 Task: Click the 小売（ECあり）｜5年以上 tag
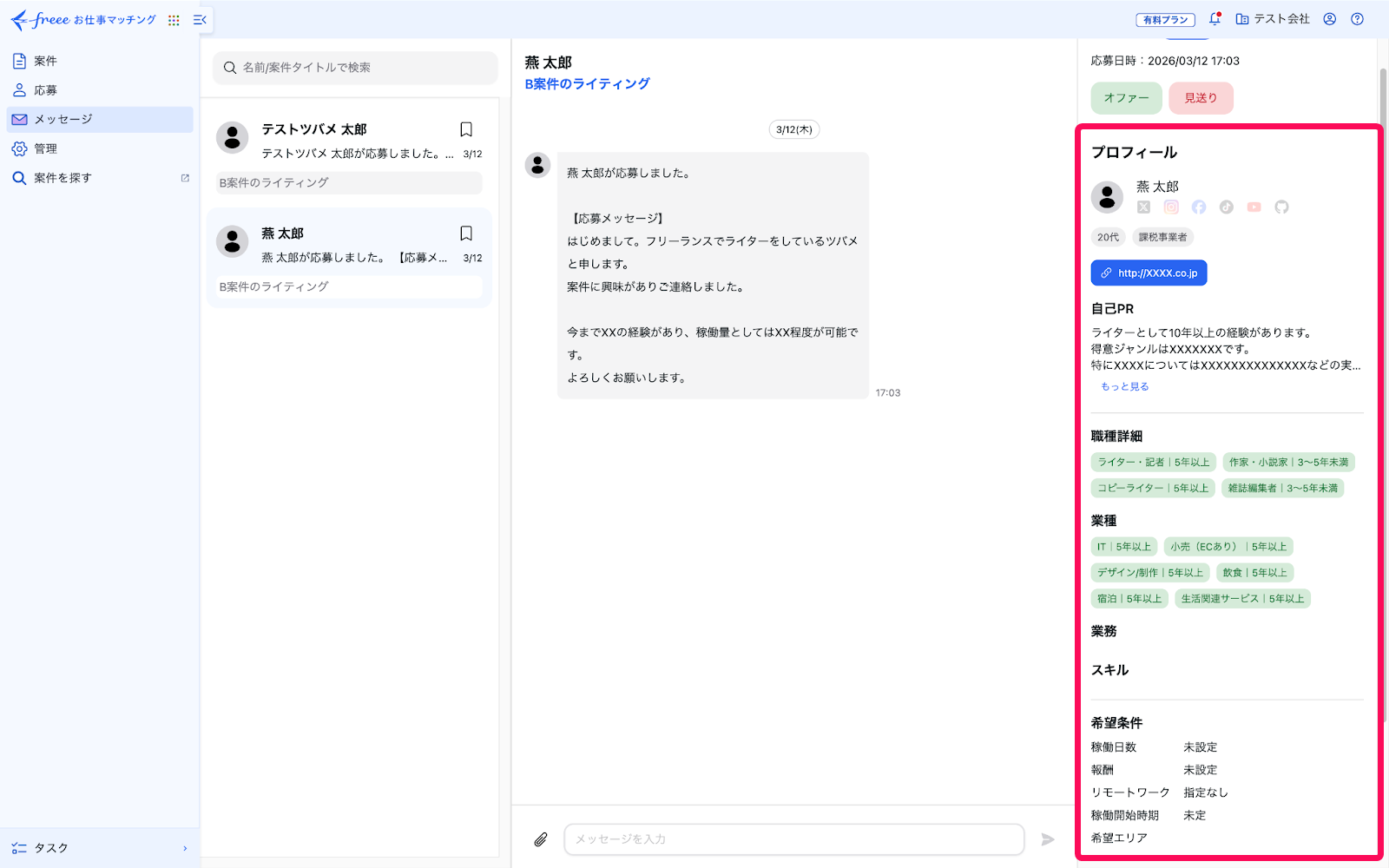point(1228,547)
